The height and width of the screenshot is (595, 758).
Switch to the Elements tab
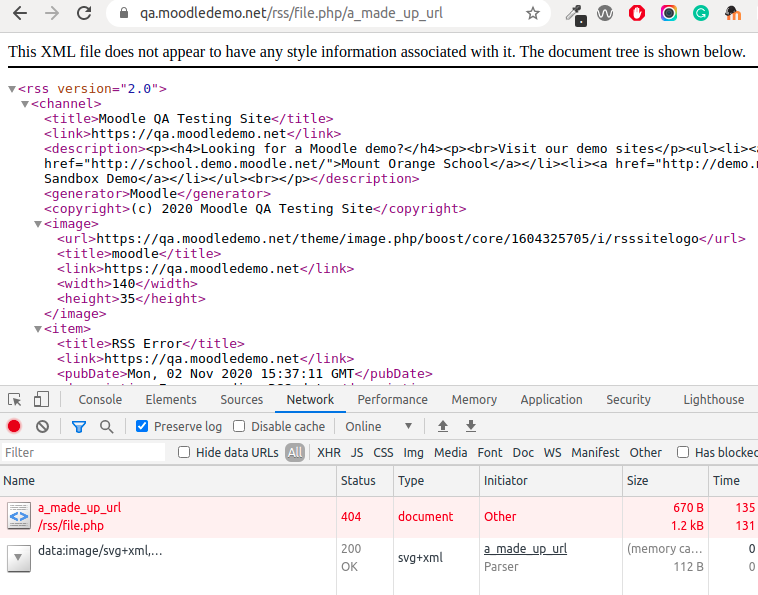pyautogui.click(x=171, y=400)
